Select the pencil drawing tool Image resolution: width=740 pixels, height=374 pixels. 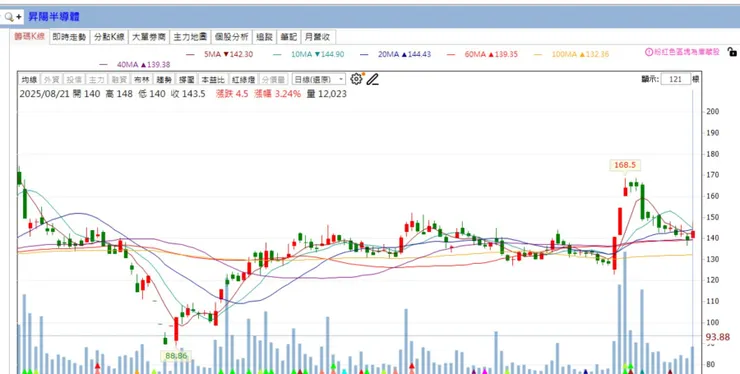372,79
